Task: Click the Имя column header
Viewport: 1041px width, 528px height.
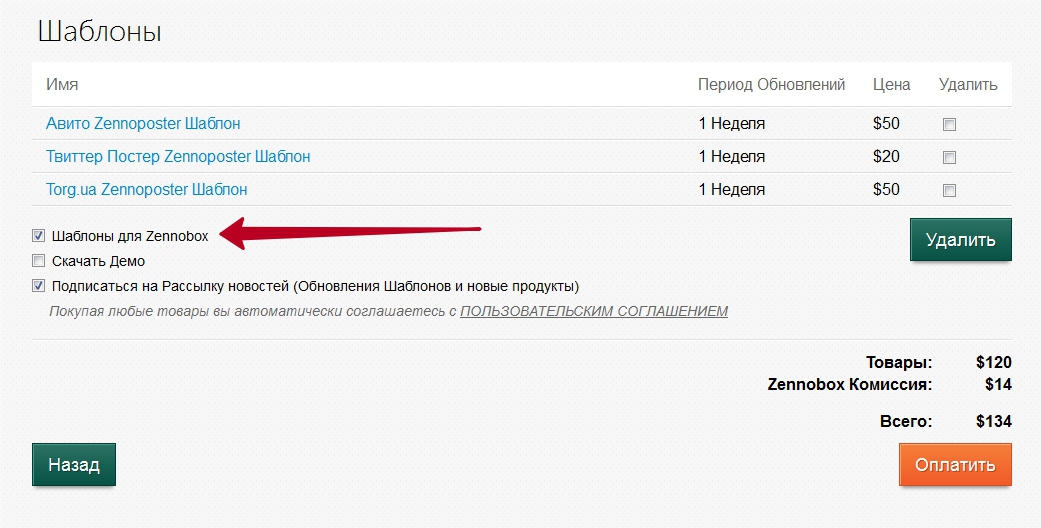Action: coord(62,85)
